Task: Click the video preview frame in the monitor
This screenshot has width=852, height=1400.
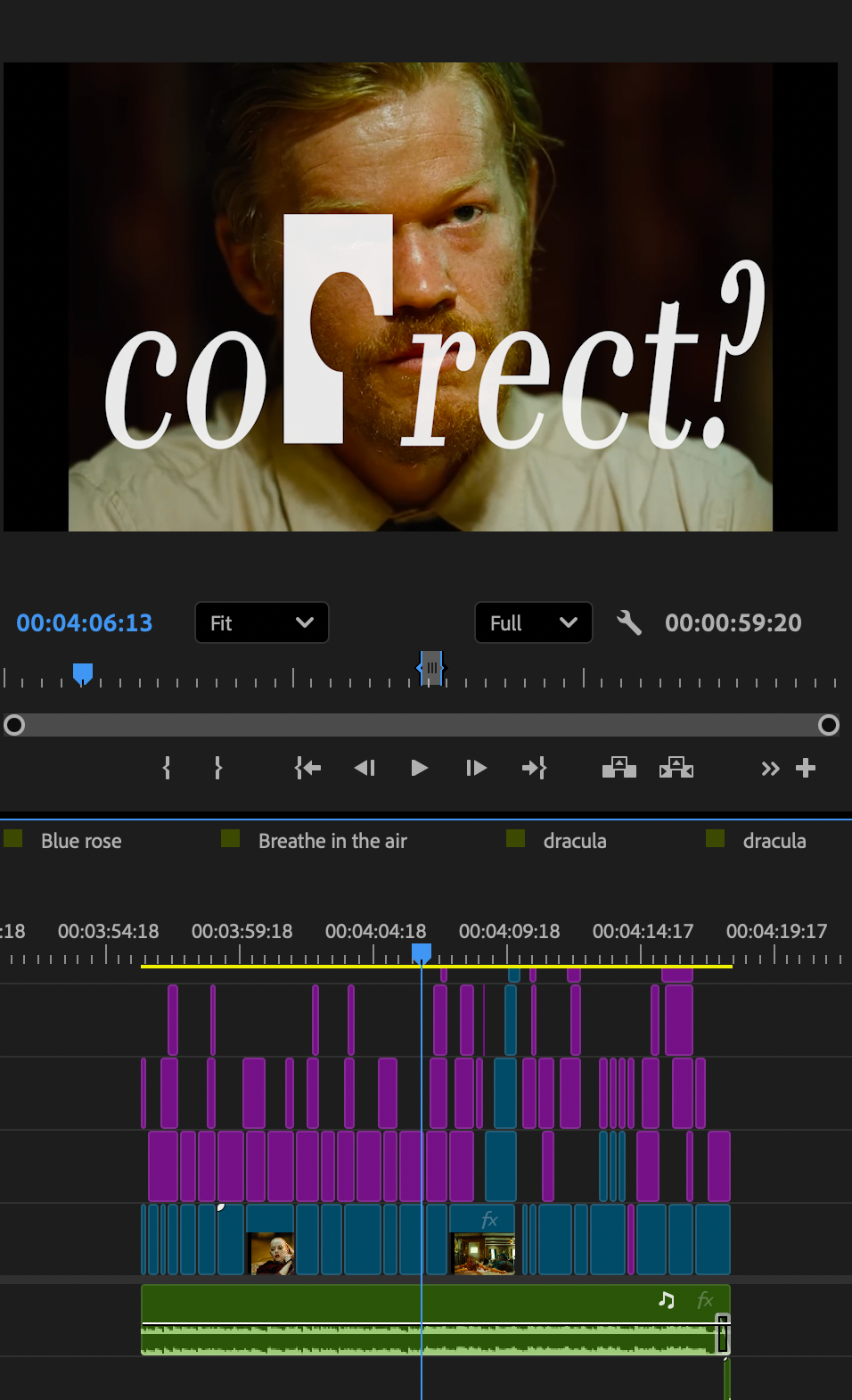Action: [421, 296]
